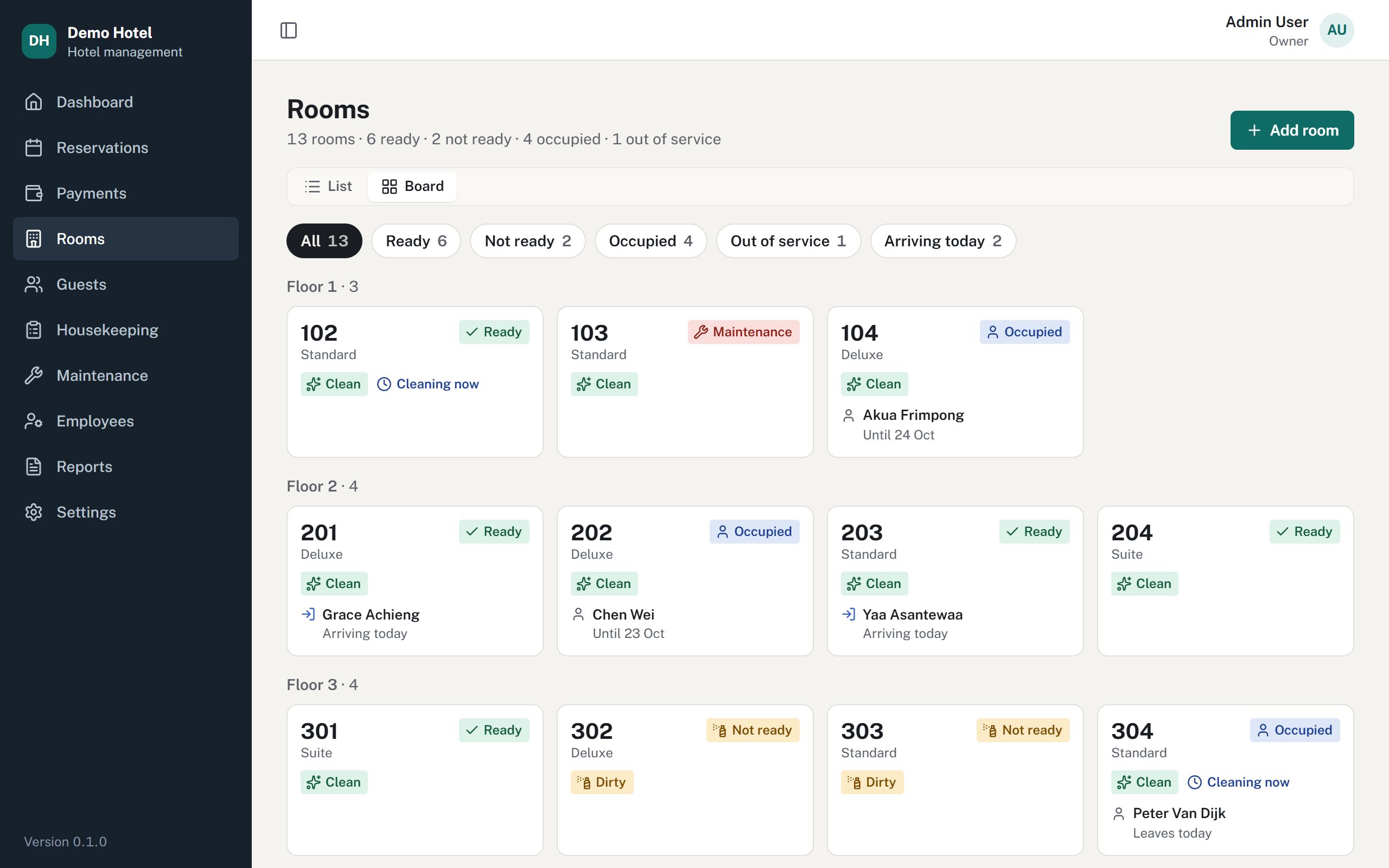Click guest name Yaa Asantewaa
The image size is (1389, 868).
click(913, 614)
